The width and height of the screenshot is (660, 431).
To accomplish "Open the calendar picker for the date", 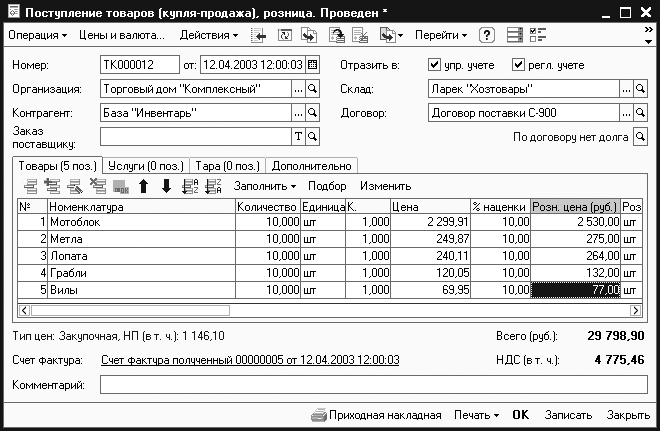I will tap(312, 65).
